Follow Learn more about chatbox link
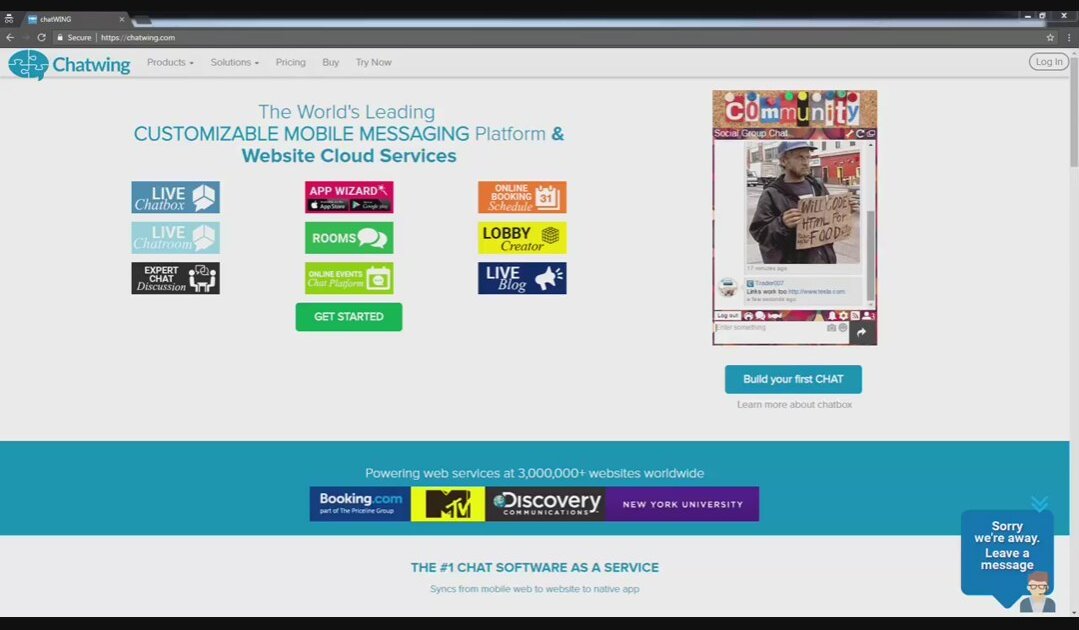The width and height of the screenshot is (1079, 630). (x=794, y=404)
